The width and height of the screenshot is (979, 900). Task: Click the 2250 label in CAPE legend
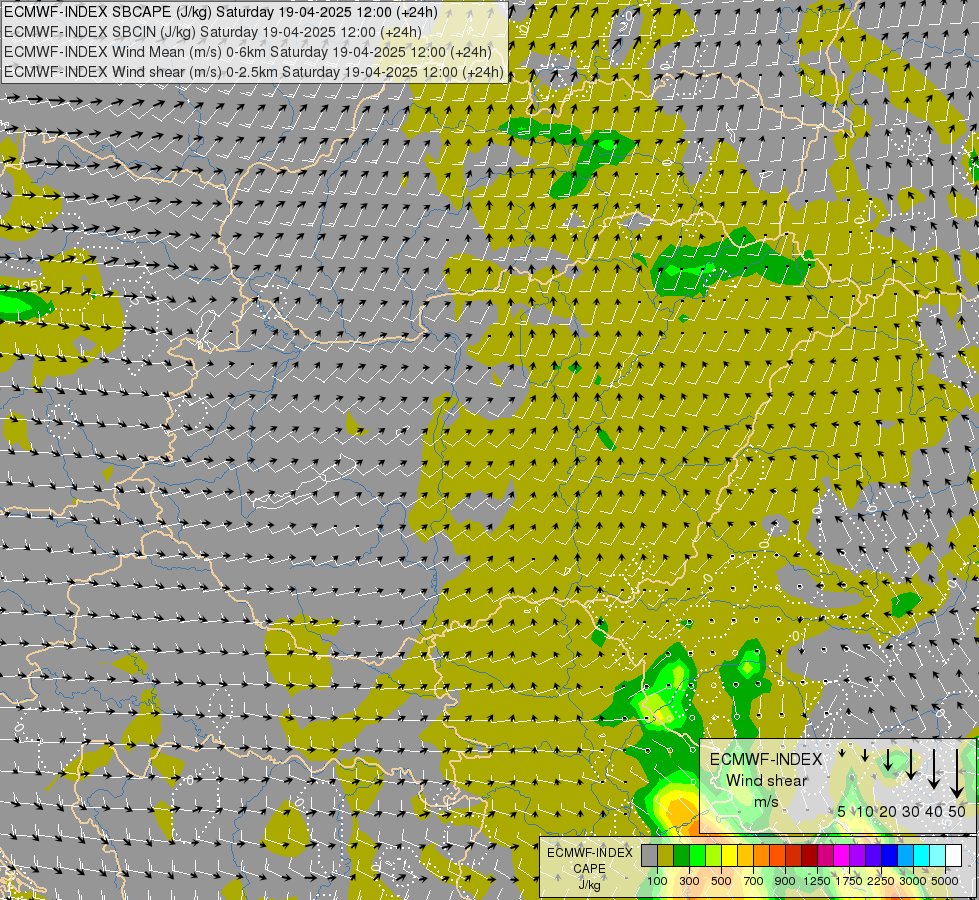pyautogui.click(x=881, y=881)
